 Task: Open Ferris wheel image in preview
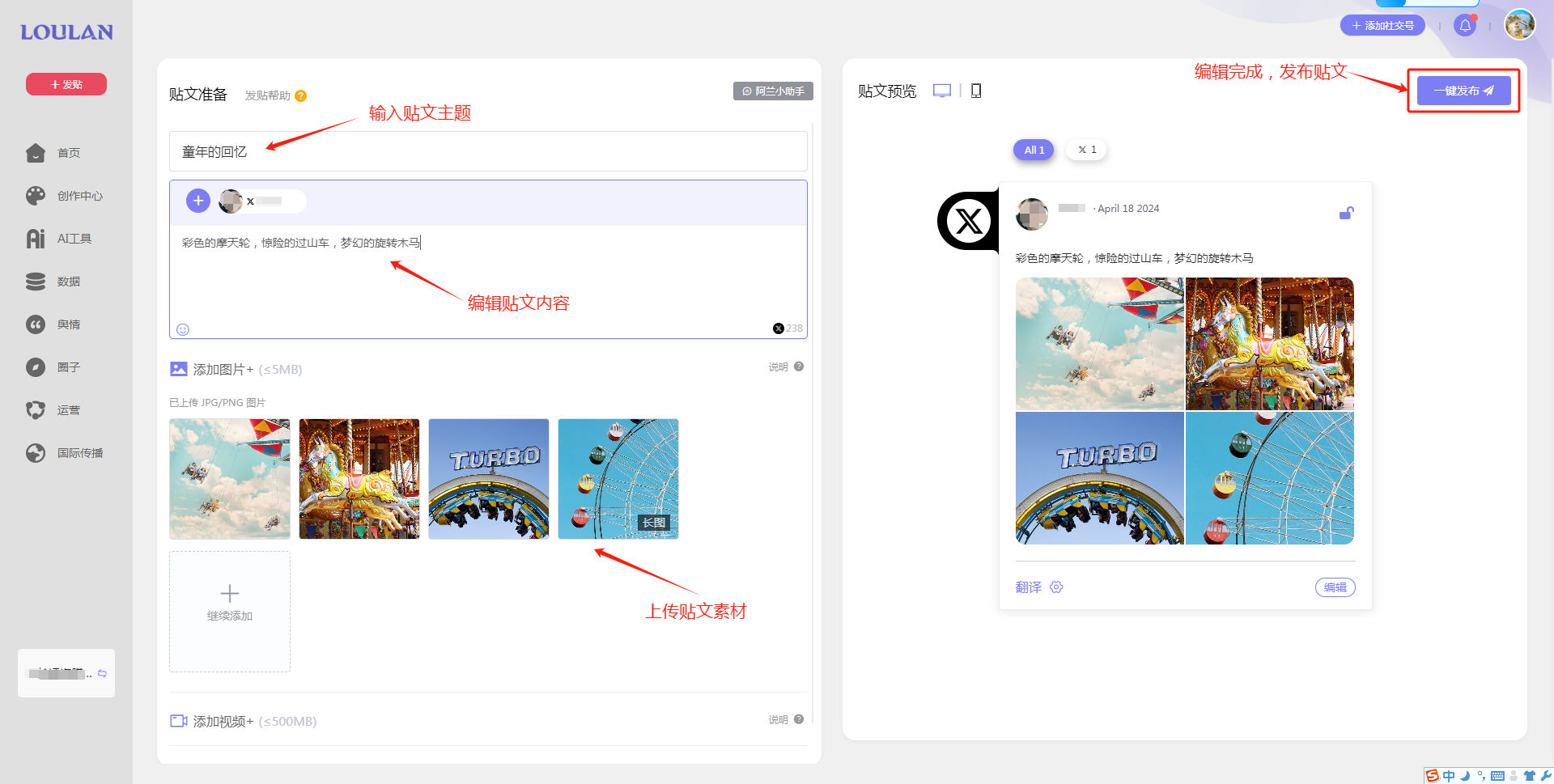(x=1270, y=478)
